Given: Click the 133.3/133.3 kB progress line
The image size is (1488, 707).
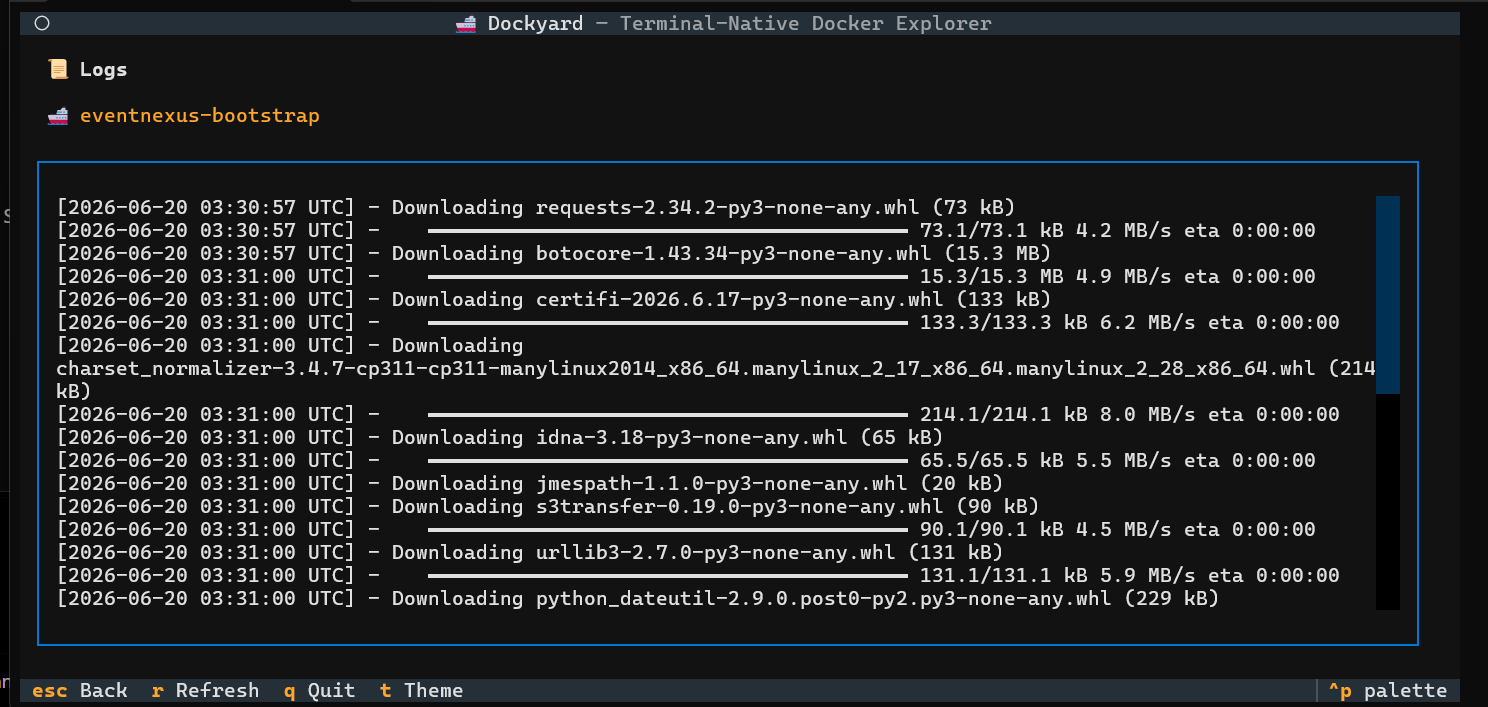Looking at the screenshot, I should [698, 323].
